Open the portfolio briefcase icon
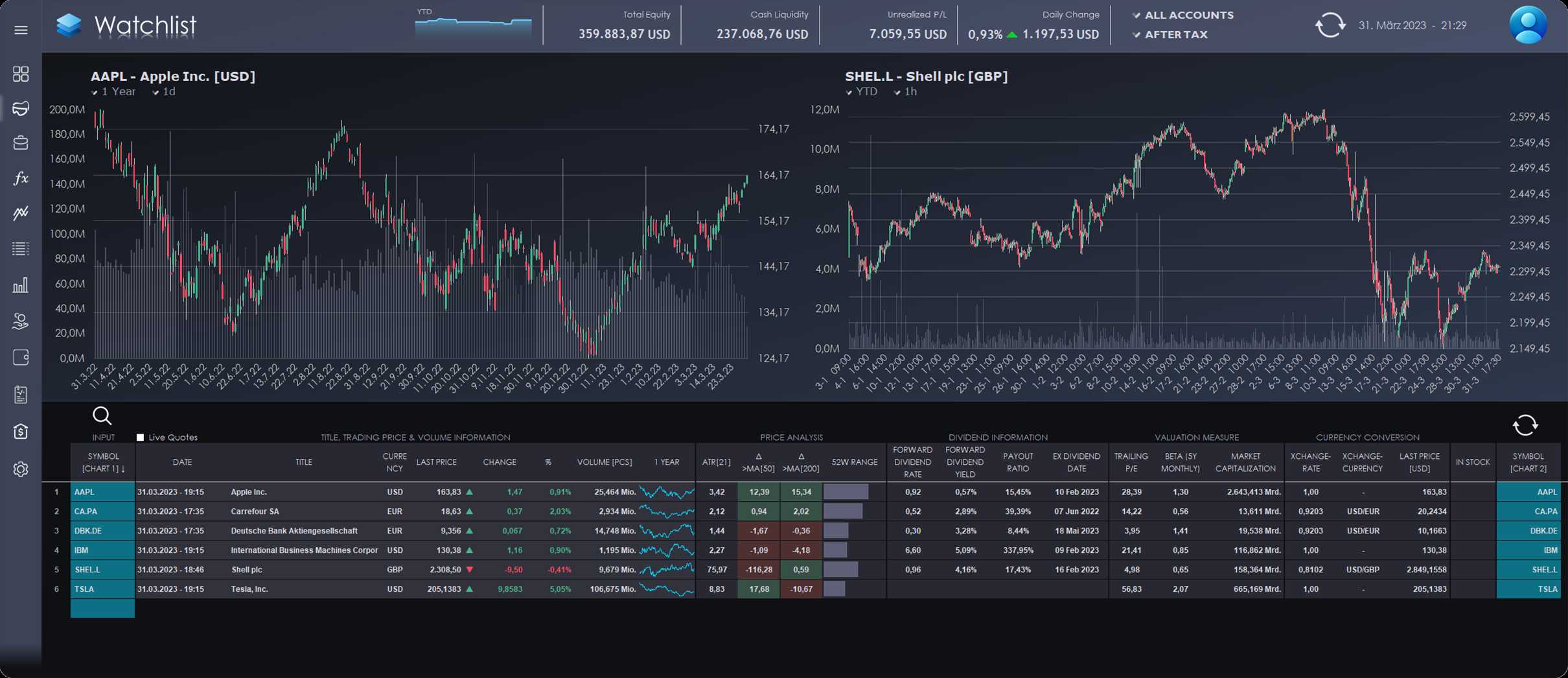Screen dimensions: 1568x678 [21, 143]
